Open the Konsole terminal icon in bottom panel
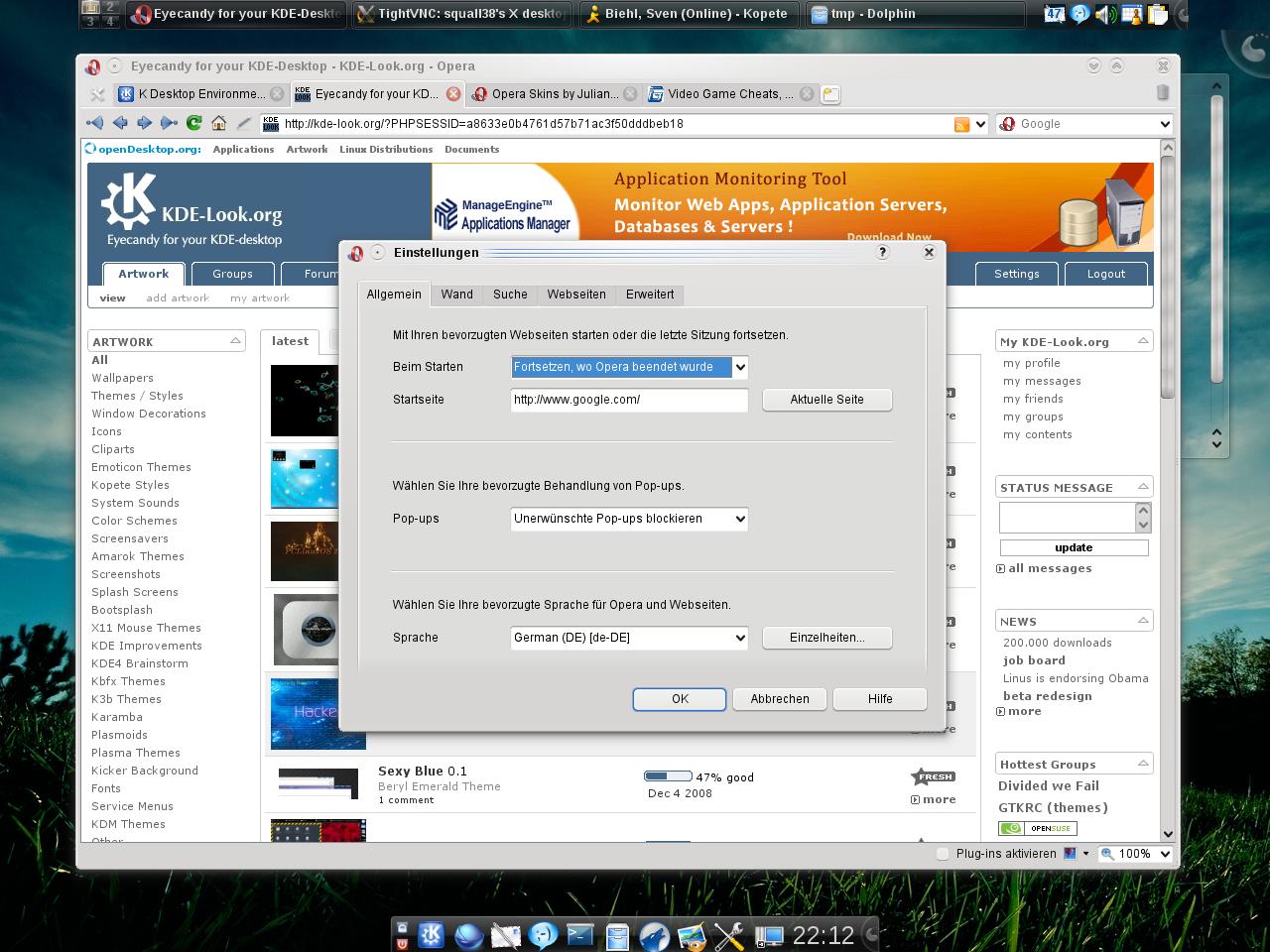Image resolution: width=1270 pixels, height=952 pixels. pyautogui.click(x=580, y=934)
